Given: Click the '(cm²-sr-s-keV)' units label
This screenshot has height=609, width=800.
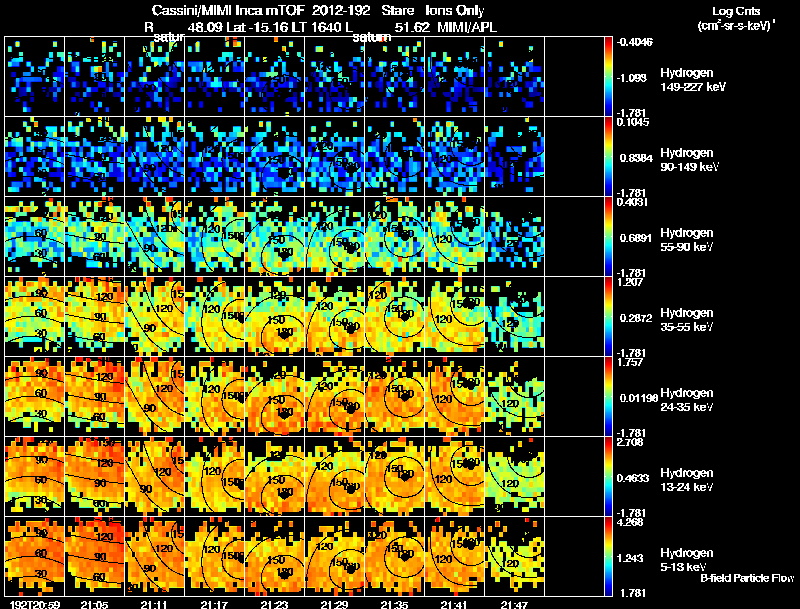Looking at the screenshot, I should coord(736,25).
